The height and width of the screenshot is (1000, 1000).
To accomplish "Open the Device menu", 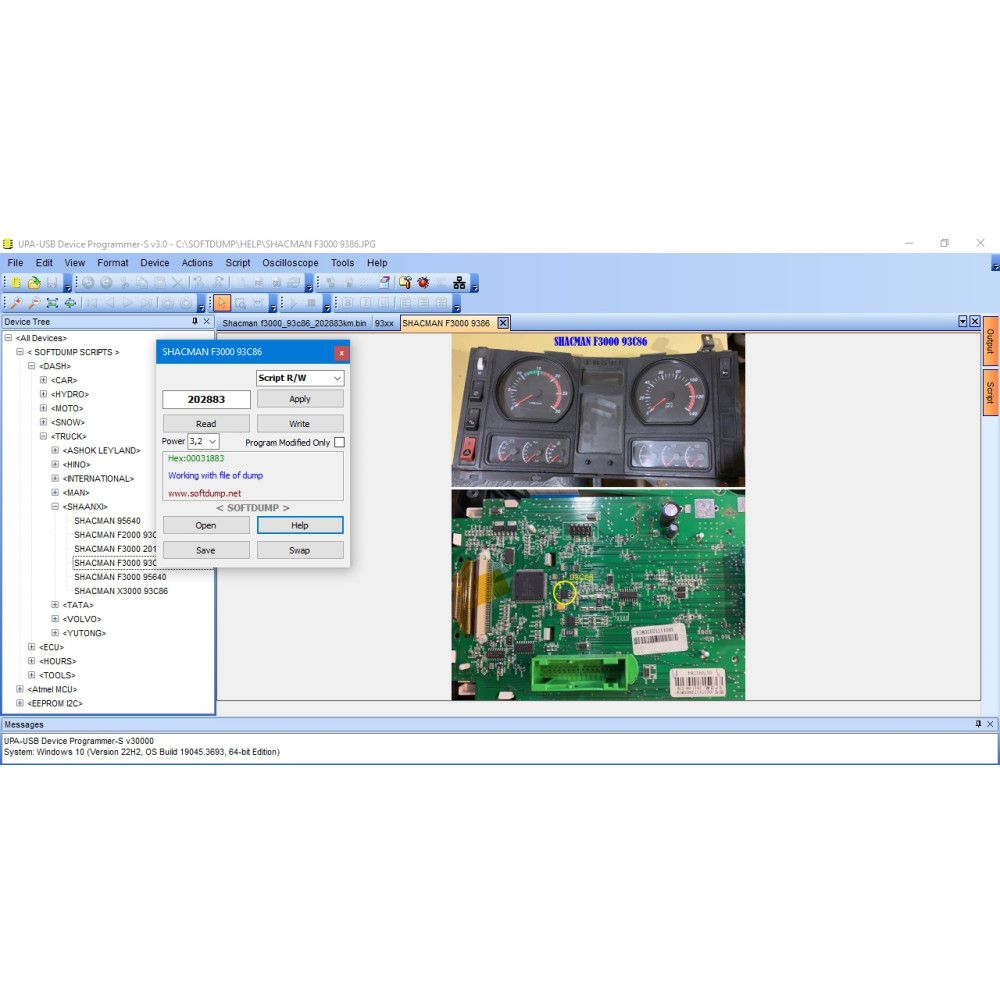I will [x=155, y=263].
